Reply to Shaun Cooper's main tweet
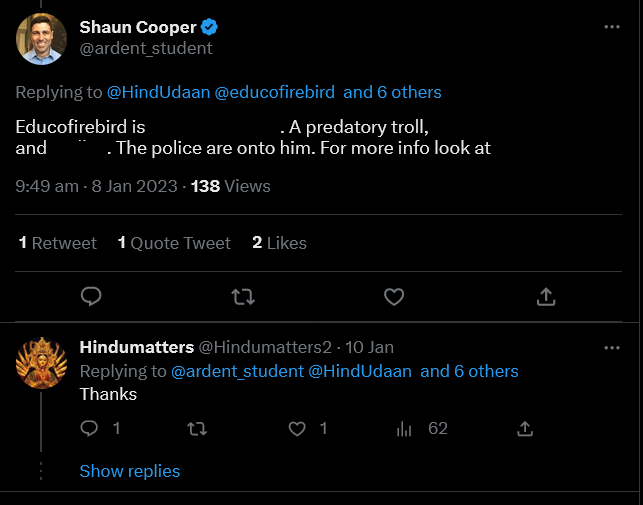This screenshot has height=505, width=643. point(92,296)
